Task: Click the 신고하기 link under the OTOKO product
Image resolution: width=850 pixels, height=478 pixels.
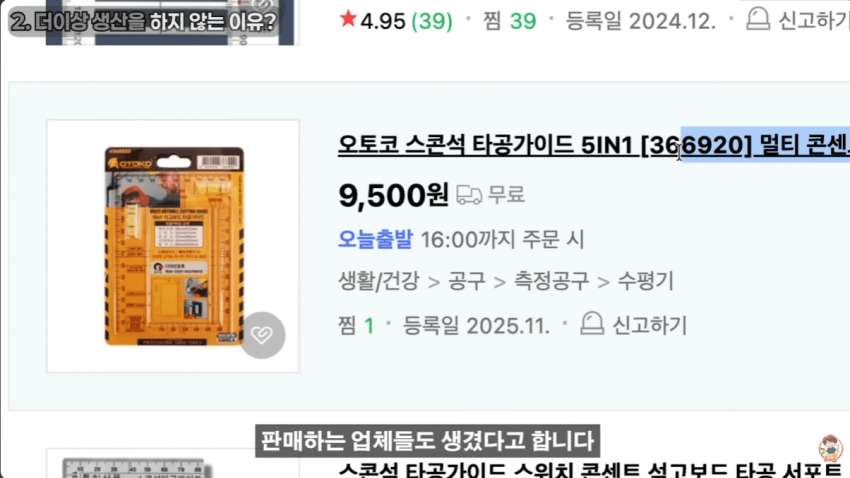Action: [x=649, y=325]
